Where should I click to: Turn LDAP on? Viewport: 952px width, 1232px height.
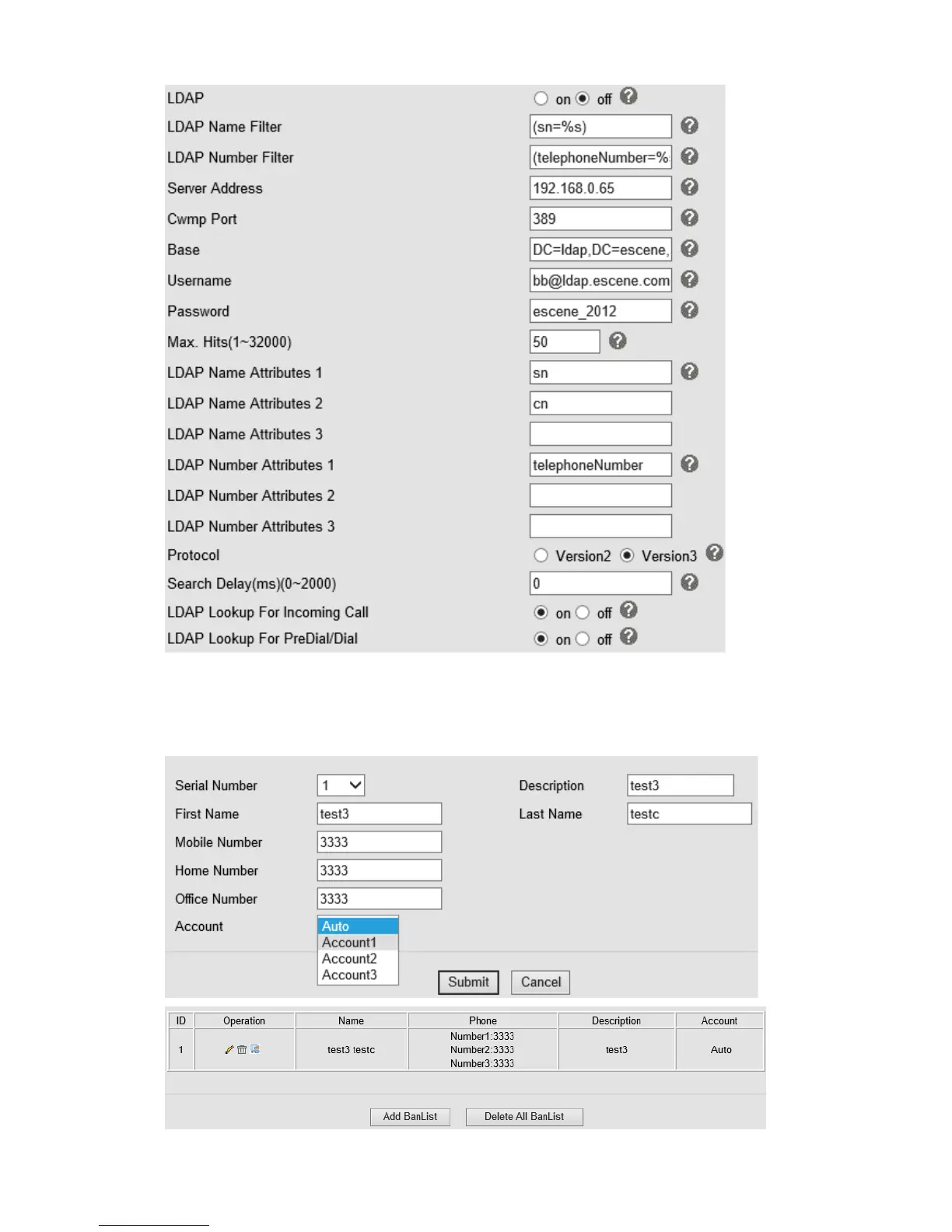[x=541, y=99]
